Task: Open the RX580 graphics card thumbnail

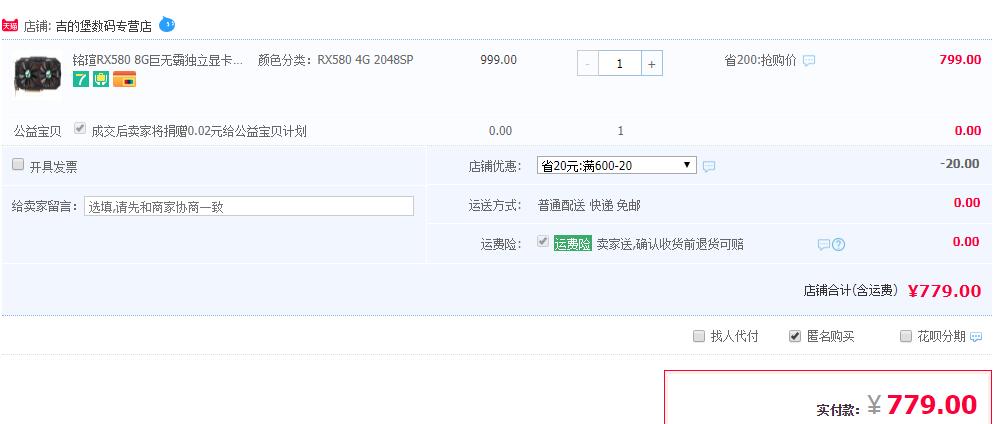Action: tap(38, 76)
